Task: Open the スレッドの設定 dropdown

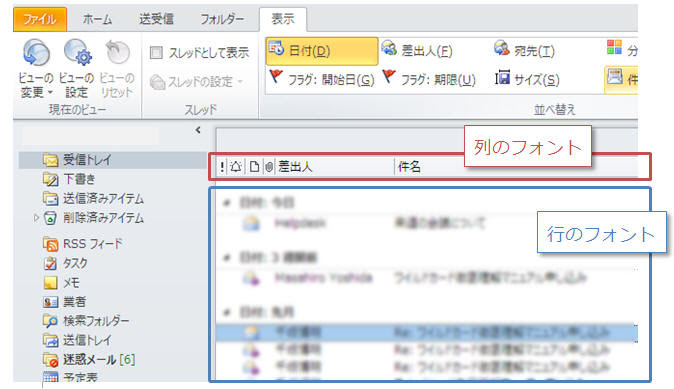Action: pyautogui.click(x=196, y=82)
